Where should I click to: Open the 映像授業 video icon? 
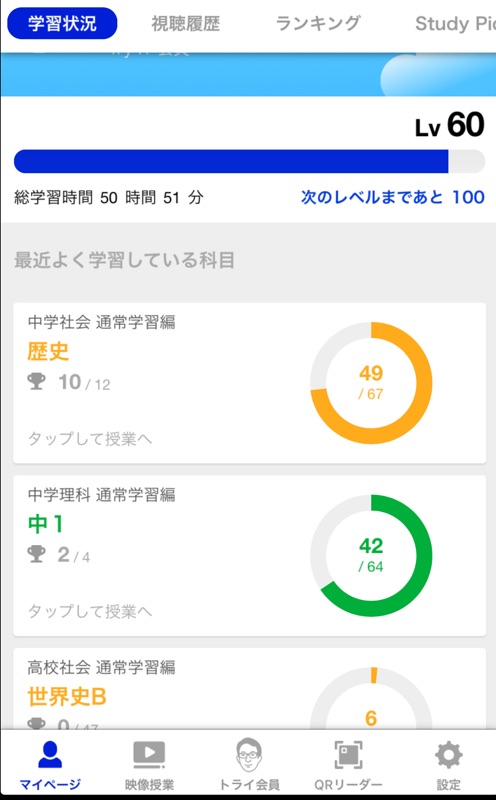point(149,755)
